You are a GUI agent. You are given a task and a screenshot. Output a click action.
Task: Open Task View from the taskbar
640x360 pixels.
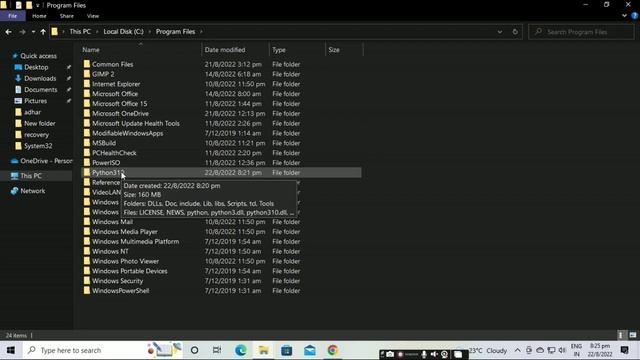click(x=217, y=350)
